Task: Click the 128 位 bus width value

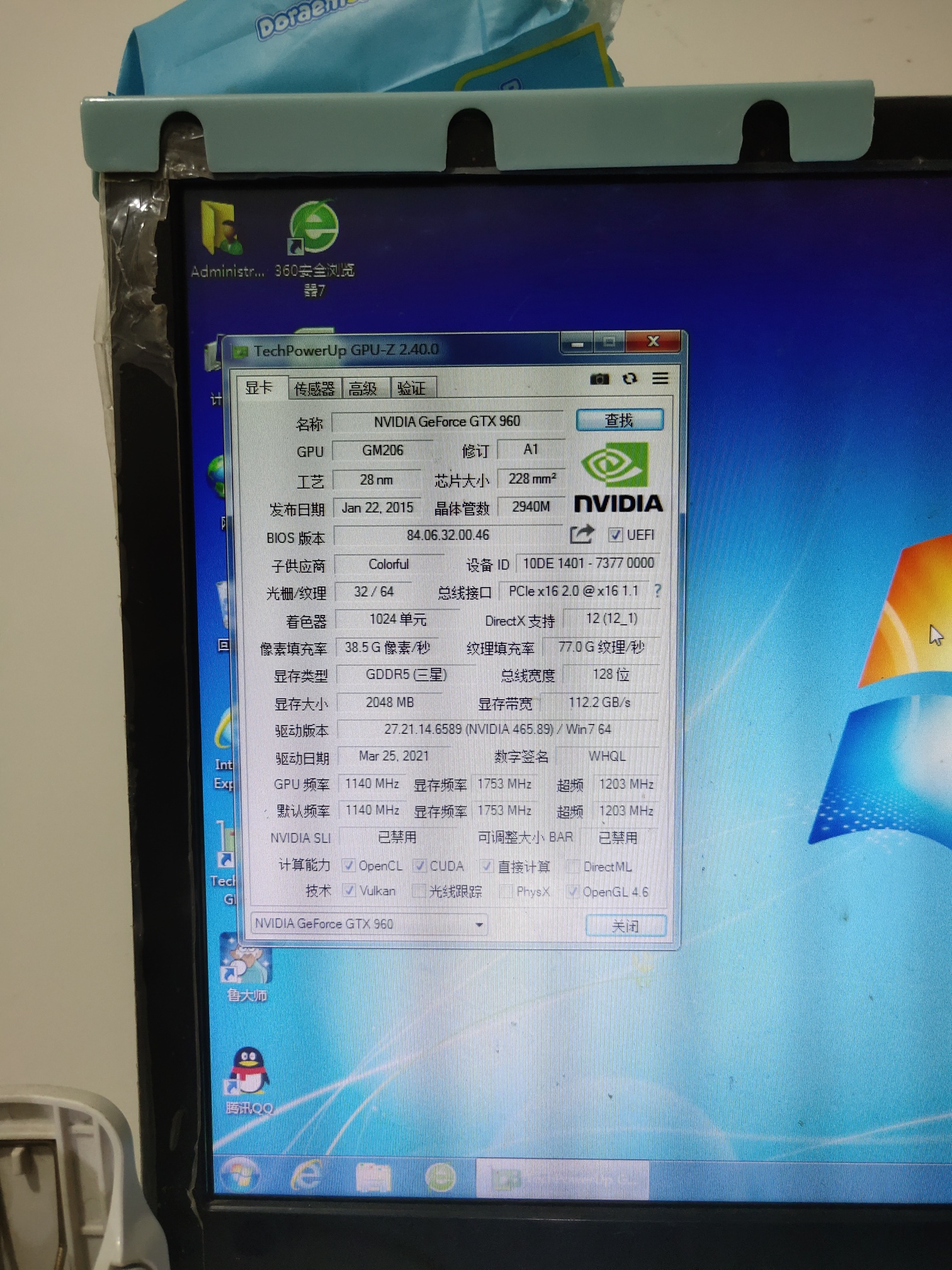Action: click(611, 675)
